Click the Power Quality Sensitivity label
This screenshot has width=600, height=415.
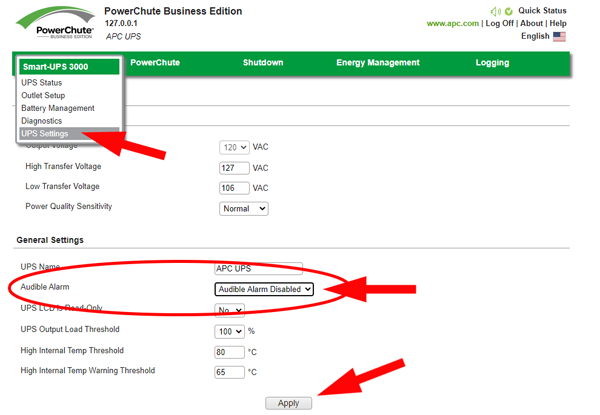[x=68, y=207]
